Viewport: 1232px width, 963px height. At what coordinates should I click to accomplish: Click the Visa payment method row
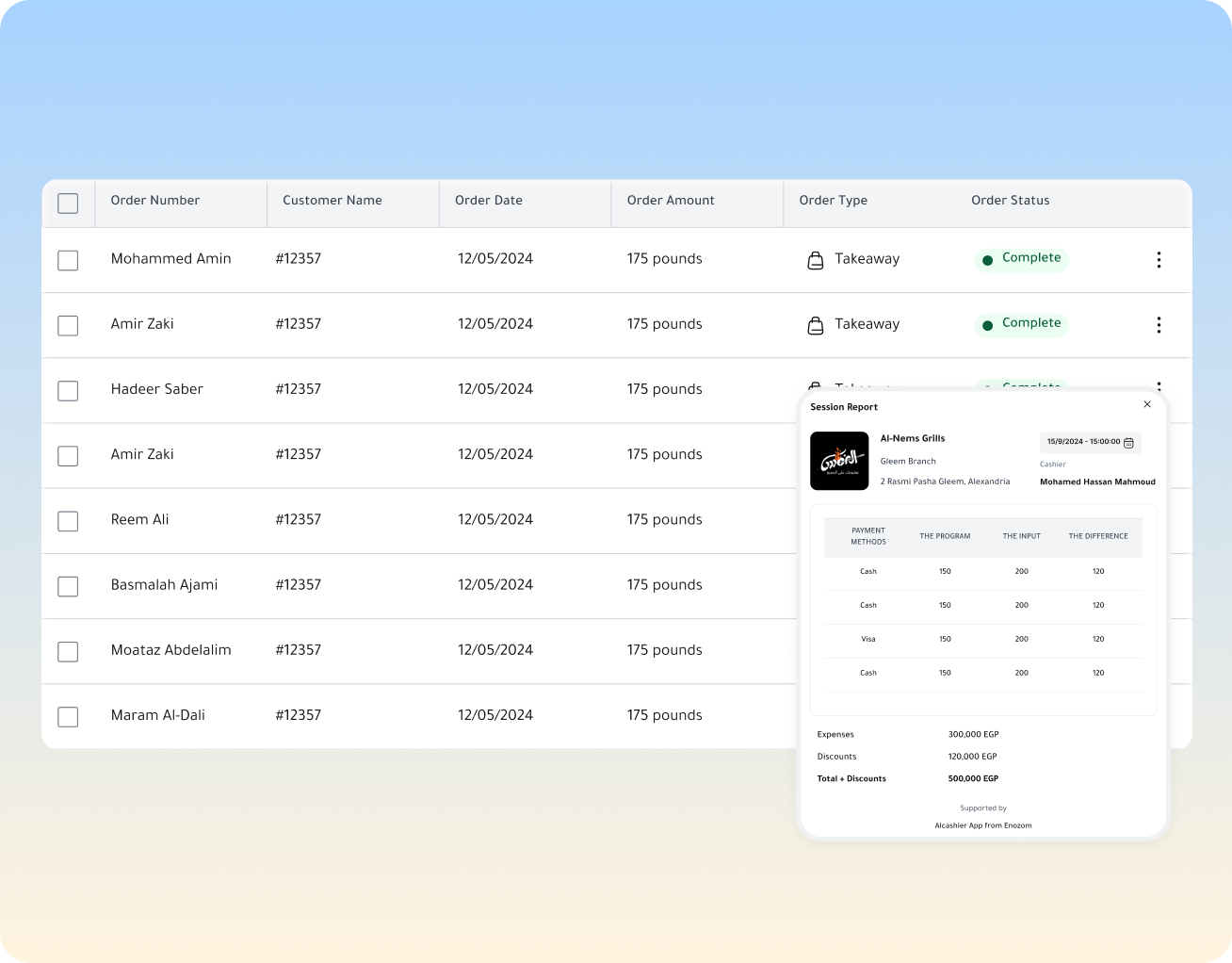[983, 640]
